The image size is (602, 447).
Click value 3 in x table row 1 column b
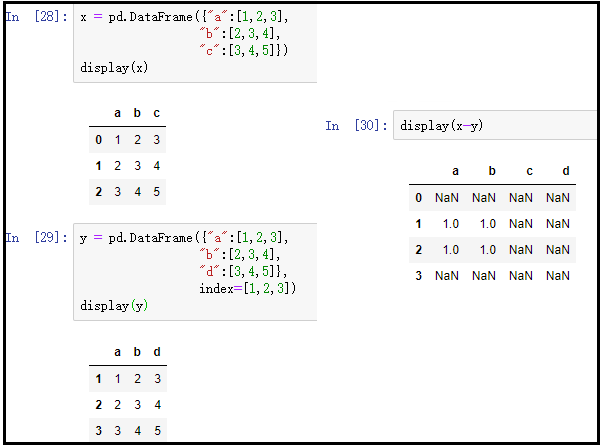pyautogui.click(x=137, y=166)
